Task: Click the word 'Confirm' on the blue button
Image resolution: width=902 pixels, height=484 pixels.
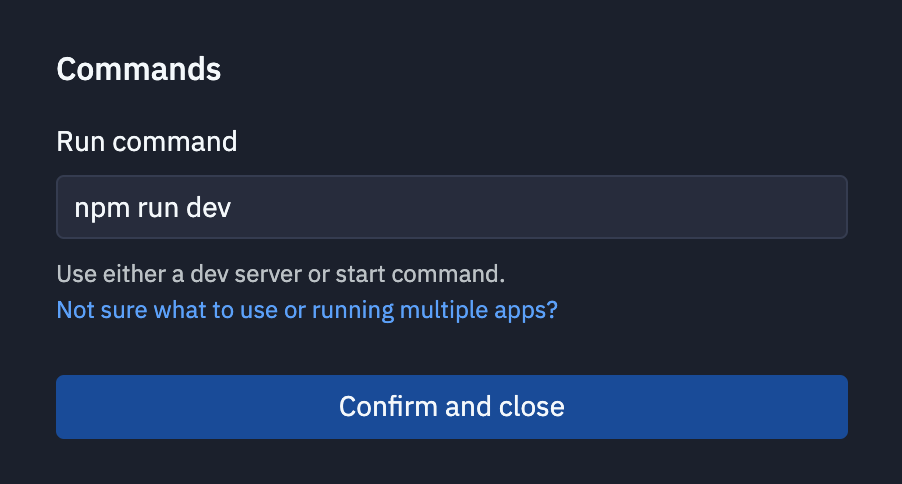Action: point(388,407)
